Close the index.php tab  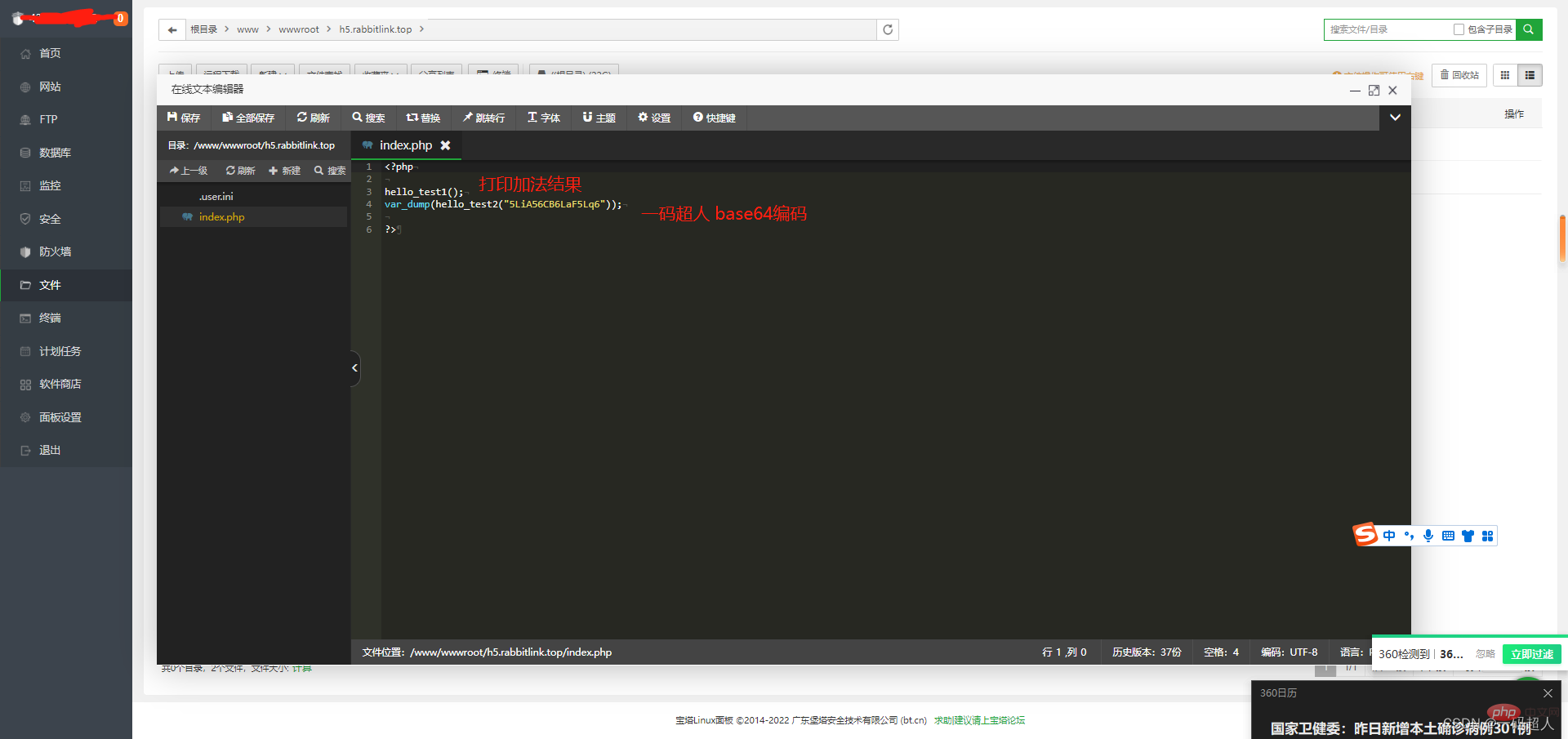click(x=446, y=145)
